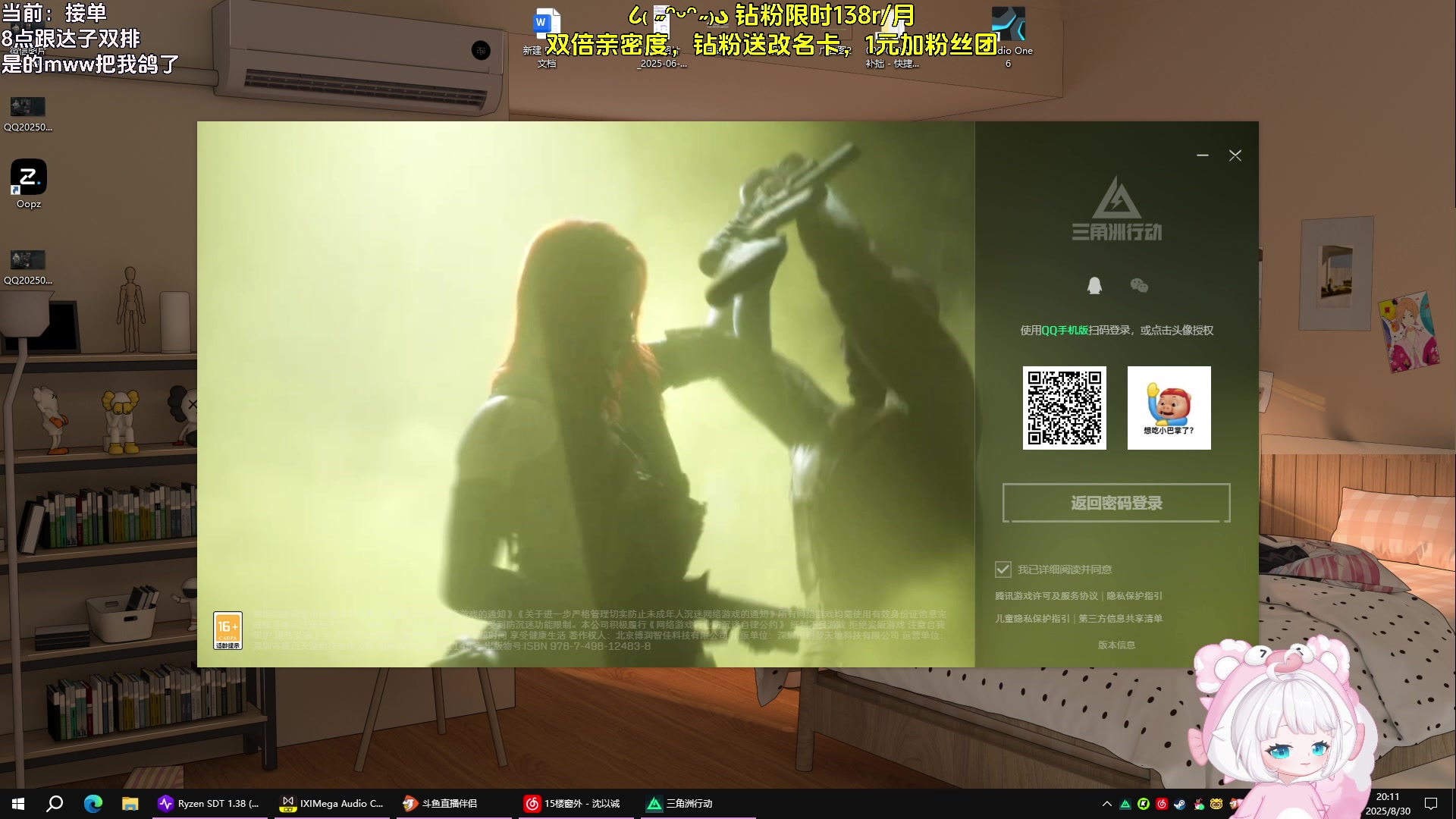Open the Windows Start menu
The width and height of the screenshot is (1456, 819).
point(18,804)
